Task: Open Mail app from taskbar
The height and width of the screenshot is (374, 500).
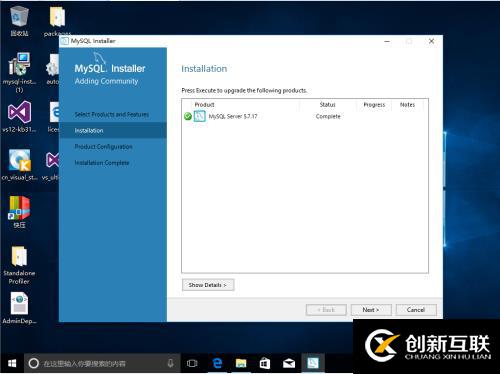Action: pos(289,363)
